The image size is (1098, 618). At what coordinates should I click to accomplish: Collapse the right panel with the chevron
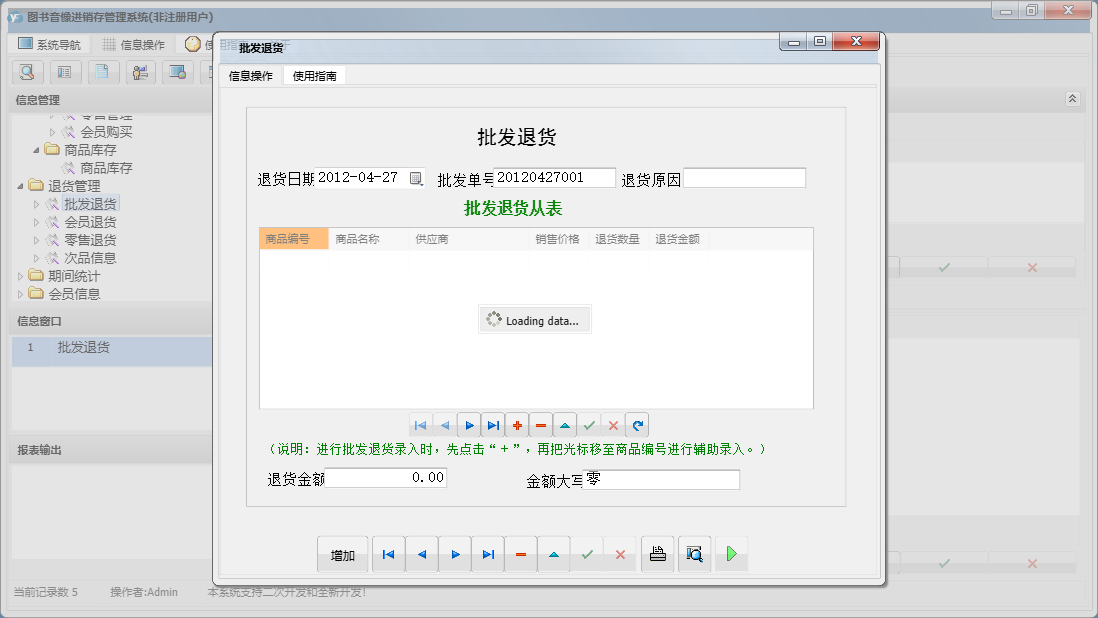point(1072,98)
